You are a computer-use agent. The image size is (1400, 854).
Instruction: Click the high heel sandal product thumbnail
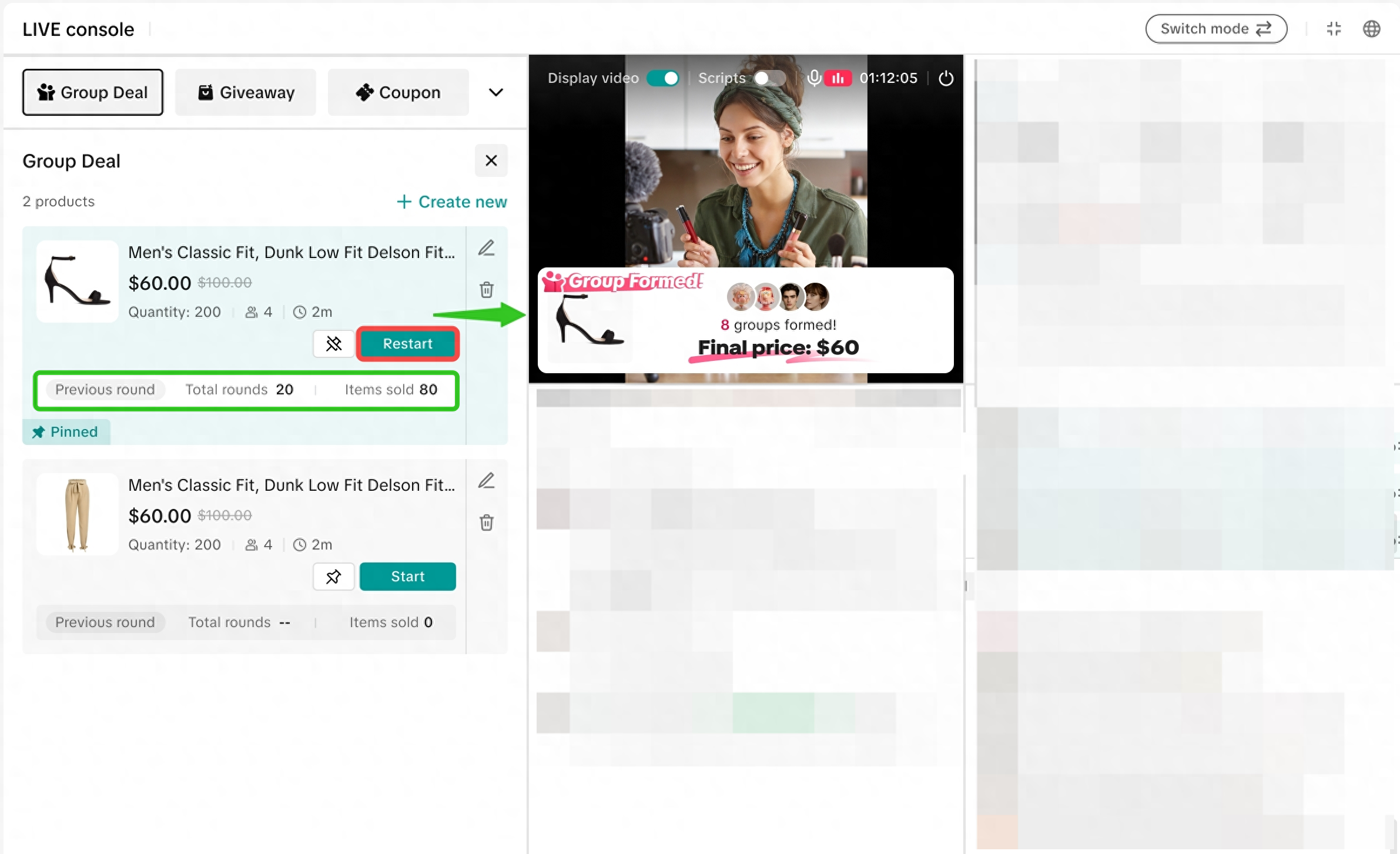[78, 281]
